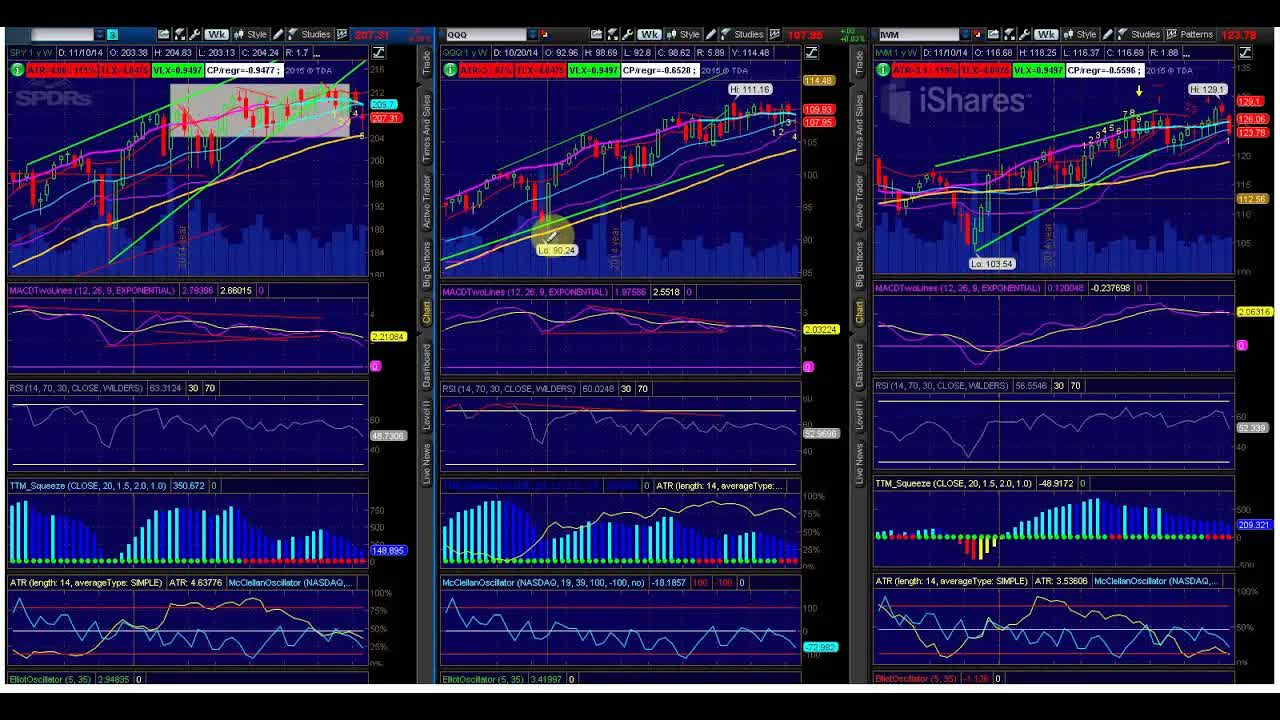The image size is (1280, 720).
Task: Open chart settings wrench on the SPY chart
Action: click(x=195, y=34)
